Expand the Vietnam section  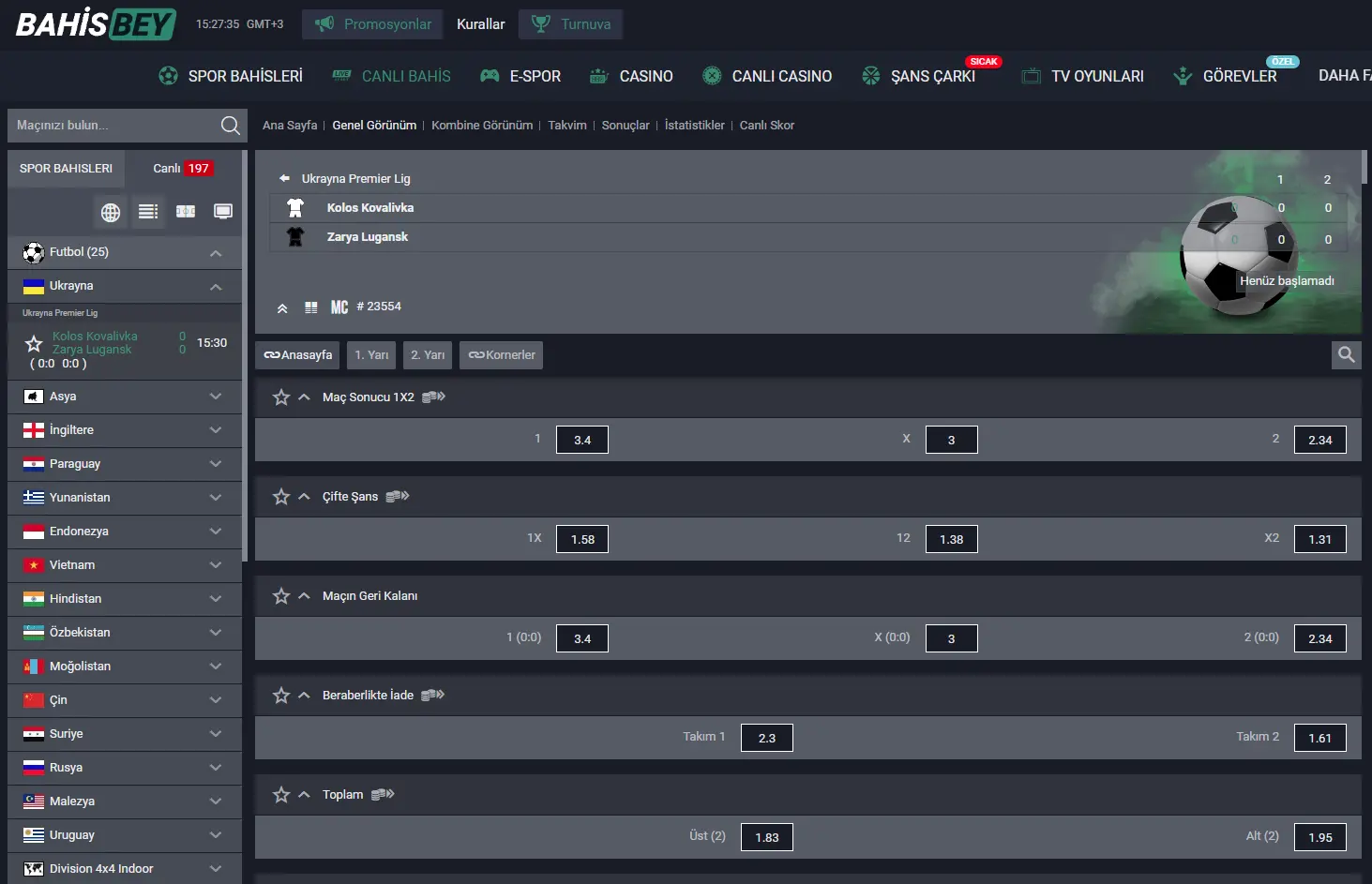216,565
